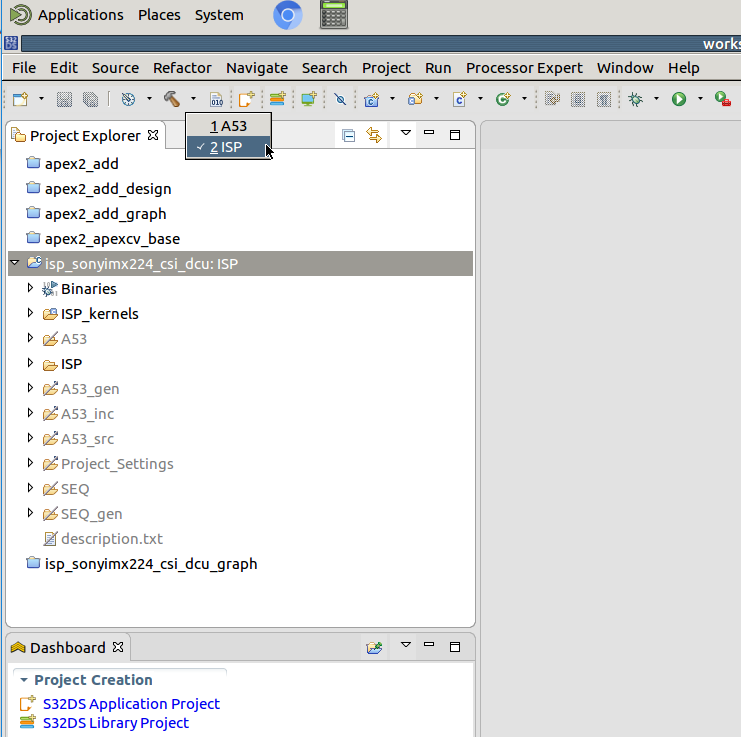Open the Run dropdown arrow
This screenshot has height=737, width=741.
[x=700, y=99]
